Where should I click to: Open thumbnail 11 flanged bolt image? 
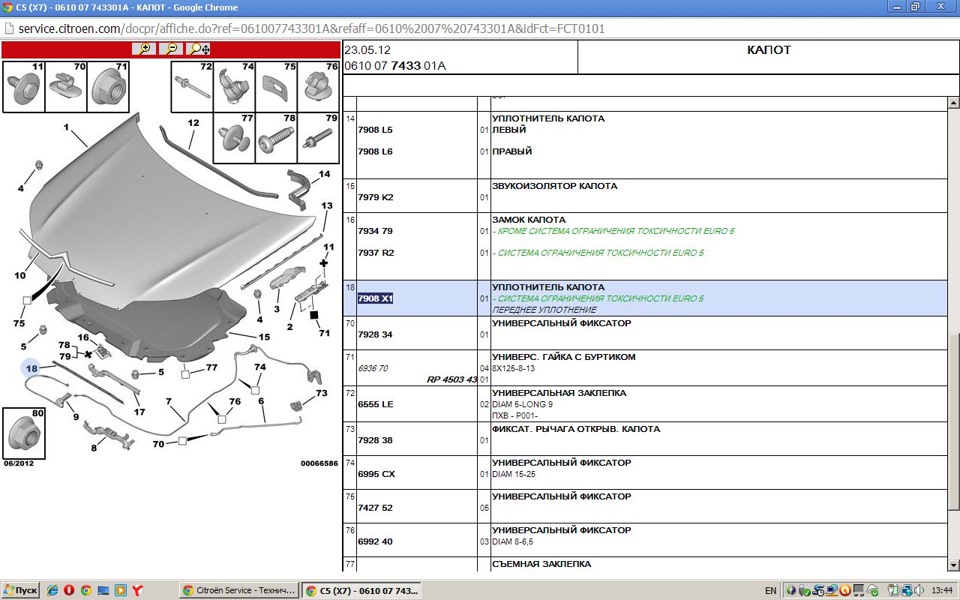click(x=24, y=87)
